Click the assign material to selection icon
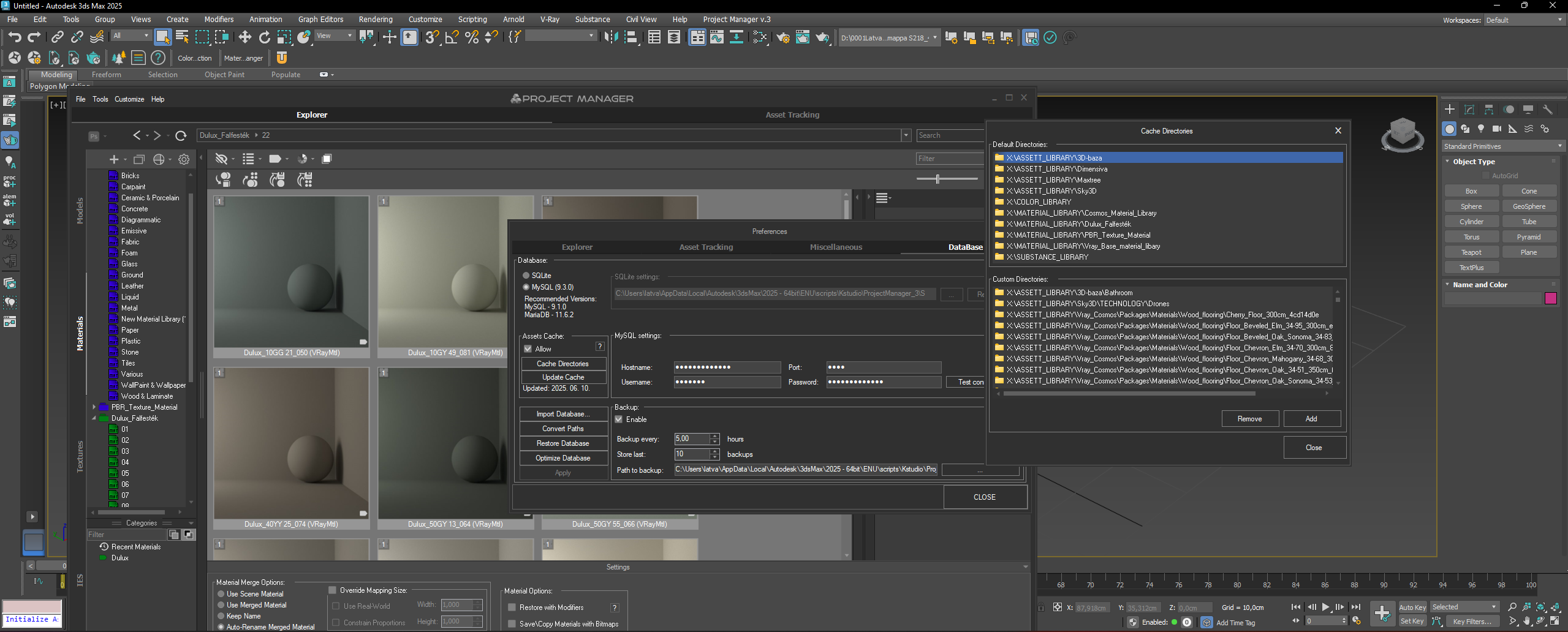The height and width of the screenshot is (632, 1568). [224, 179]
